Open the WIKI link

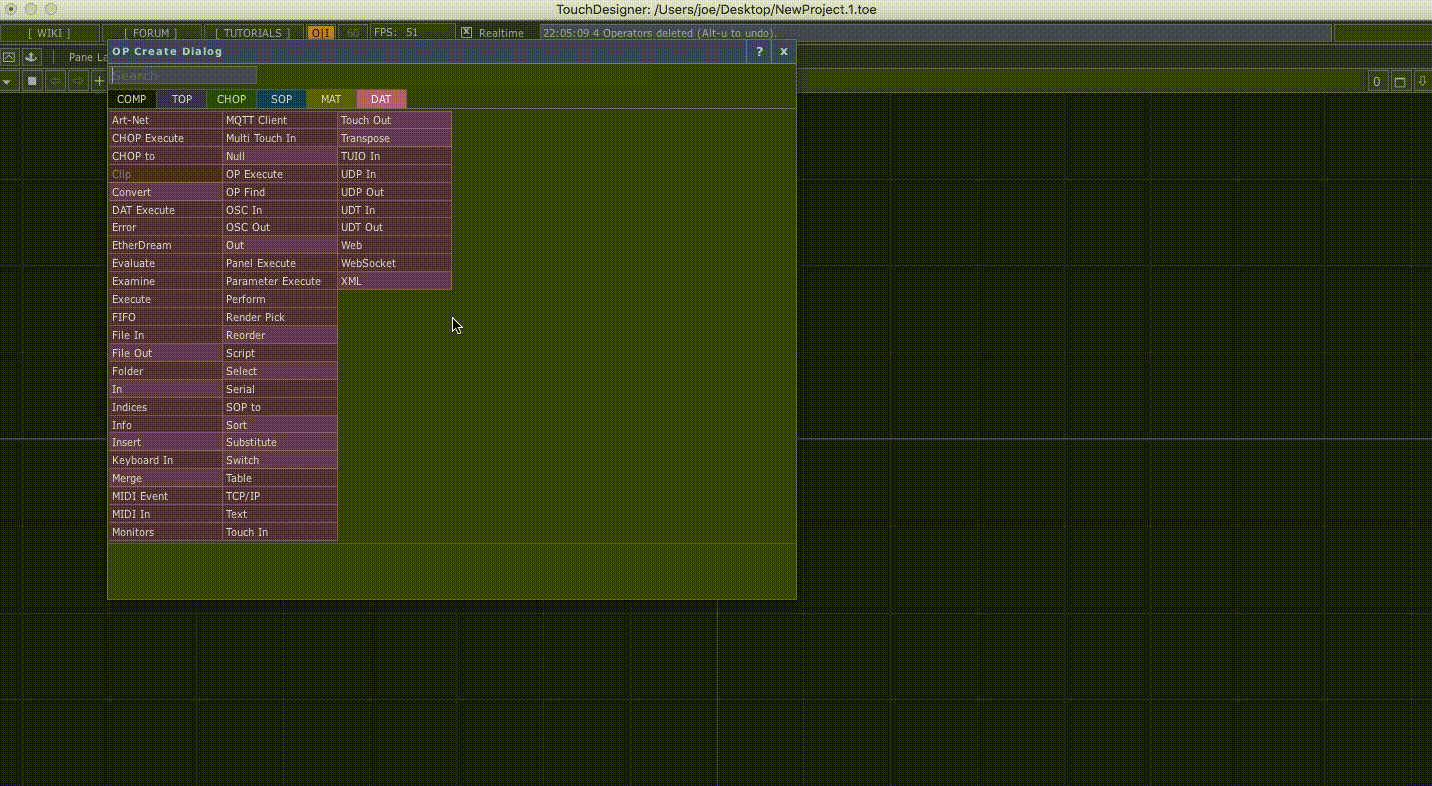(x=49, y=33)
